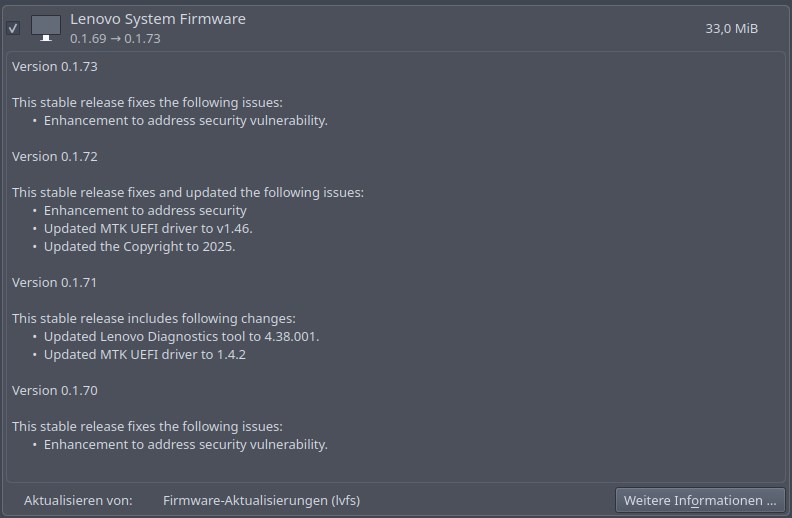Click the Aktualisieren von label
Image resolution: width=792 pixels, height=518 pixels.
point(78,500)
